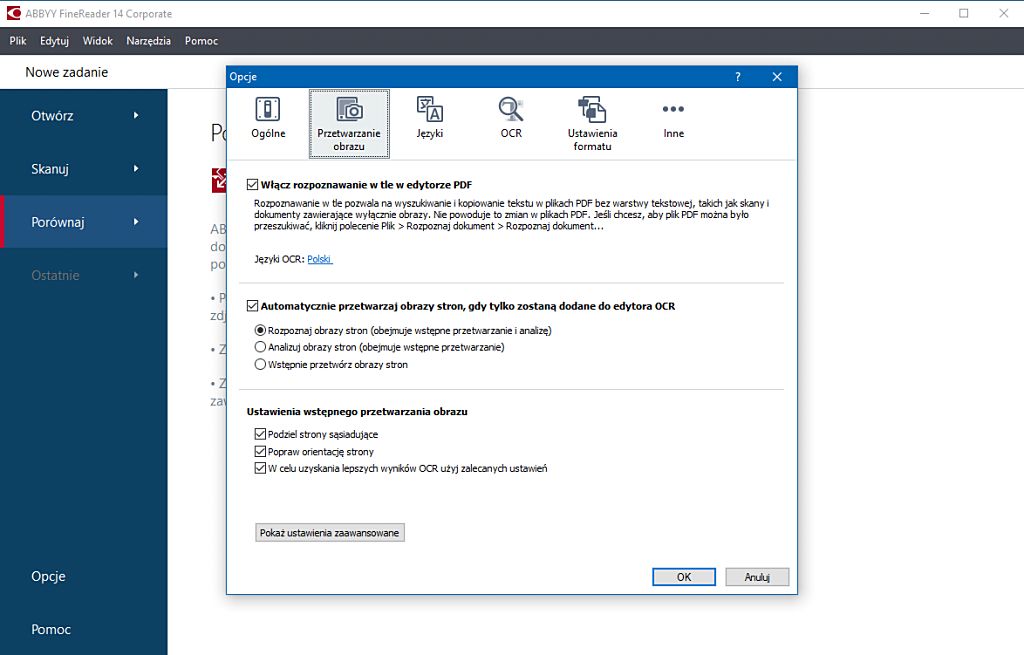The image size is (1024, 655).
Task: Select Analizuj obrazy stron radio option
Action: [260, 347]
